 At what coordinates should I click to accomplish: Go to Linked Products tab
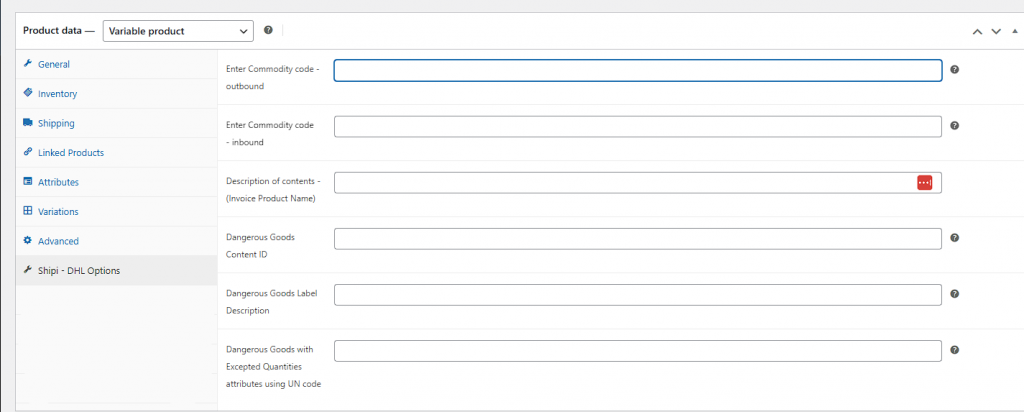70,153
